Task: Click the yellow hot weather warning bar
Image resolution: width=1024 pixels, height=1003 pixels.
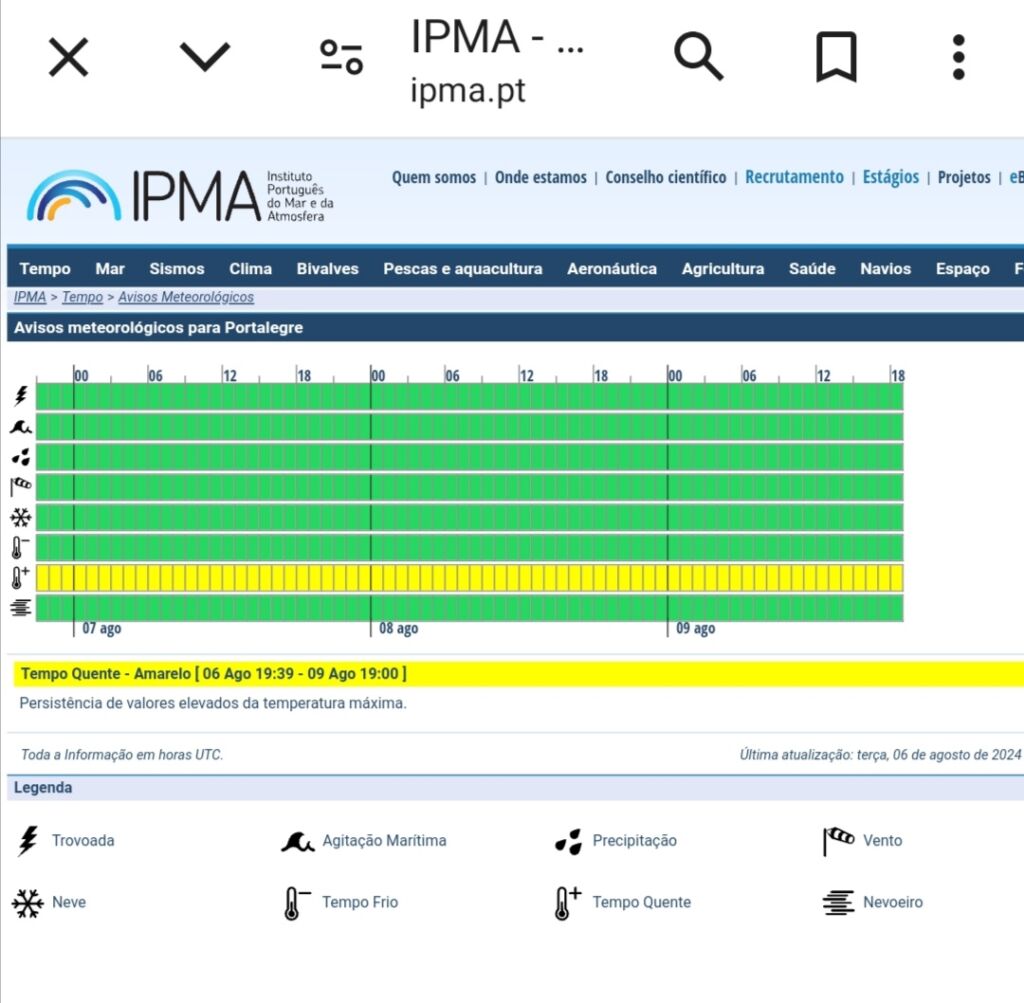Action: (470, 578)
